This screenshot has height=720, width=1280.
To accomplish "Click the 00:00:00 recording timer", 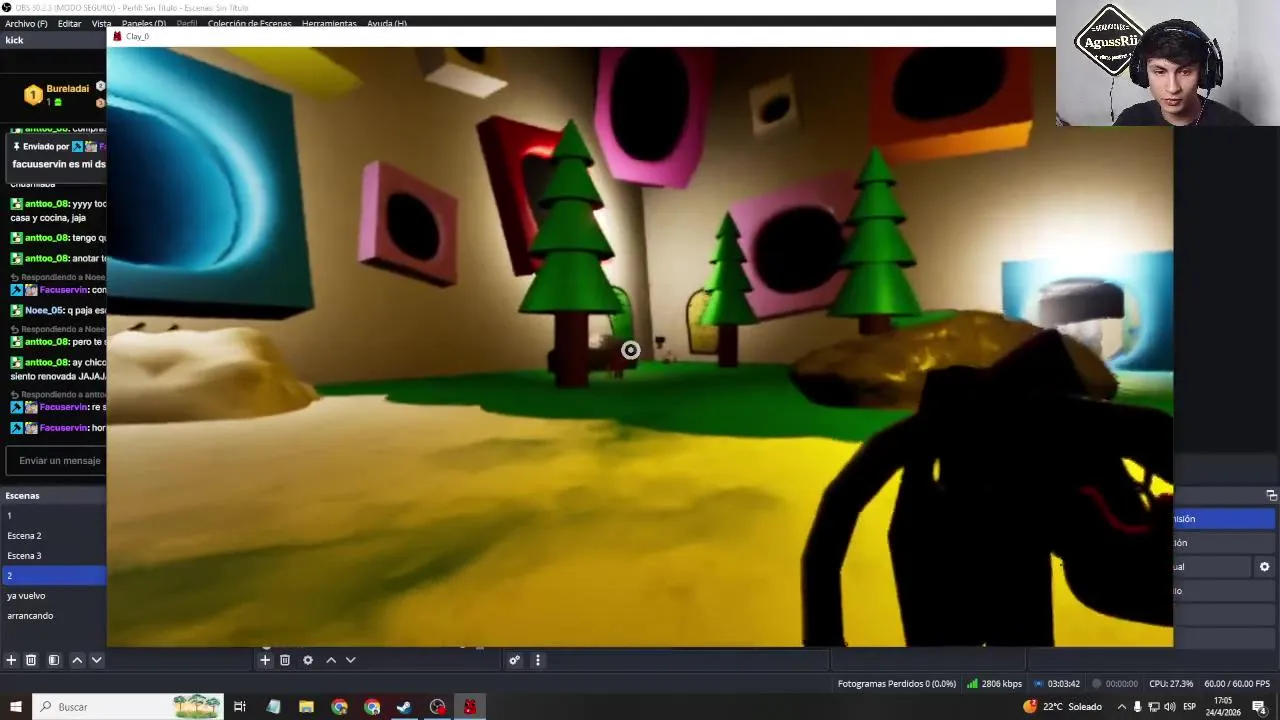I will [x=1115, y=684].
